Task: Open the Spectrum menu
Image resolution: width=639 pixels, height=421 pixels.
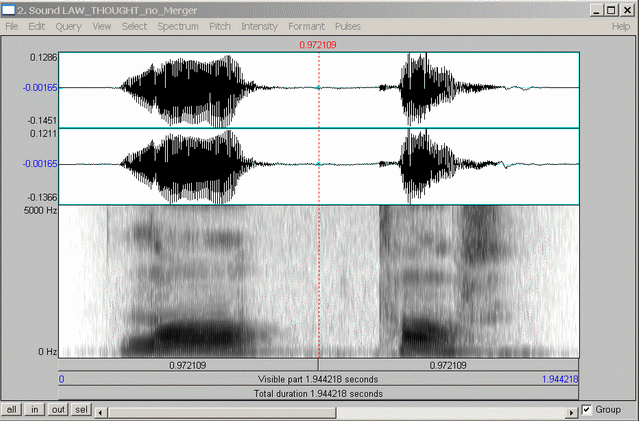Action: tap(176, 26)
